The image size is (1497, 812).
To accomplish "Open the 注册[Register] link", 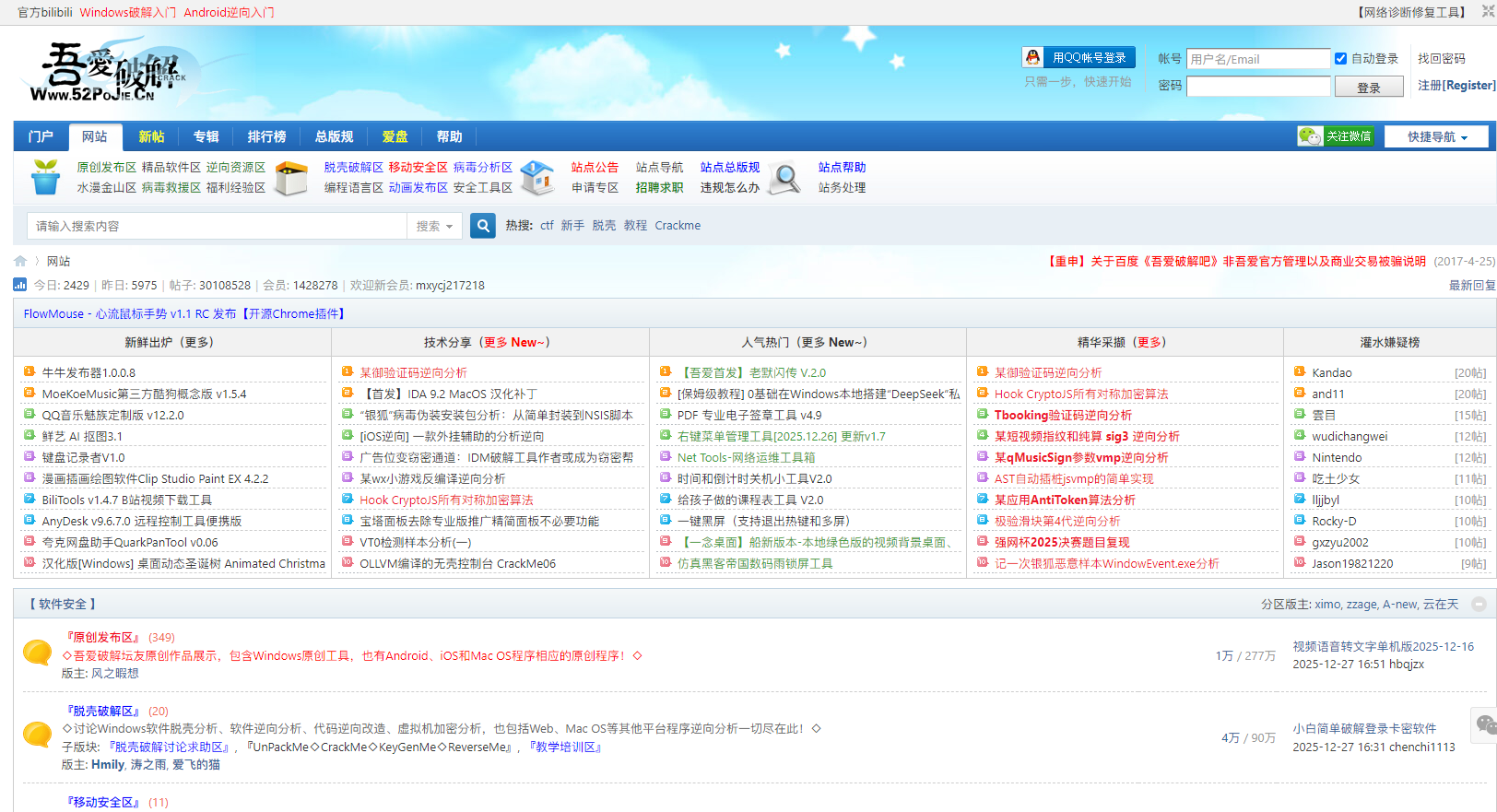I will tap(1456, 85).
